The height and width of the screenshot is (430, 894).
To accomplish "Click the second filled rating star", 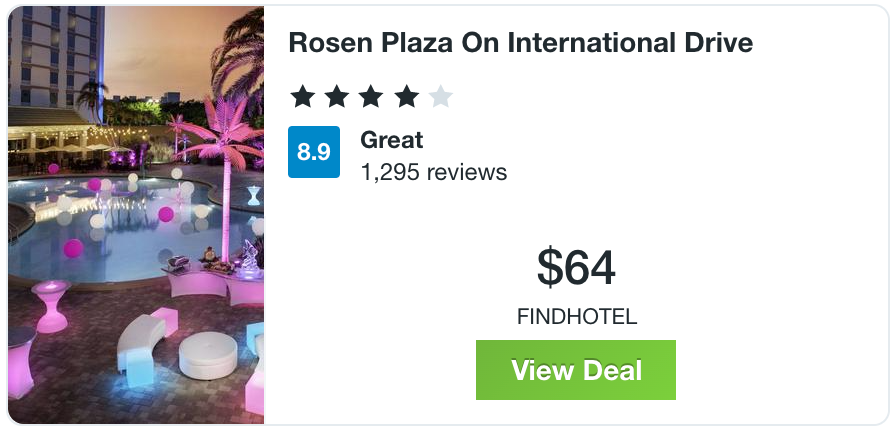I will pyautogui.click(x=337, y=97).
